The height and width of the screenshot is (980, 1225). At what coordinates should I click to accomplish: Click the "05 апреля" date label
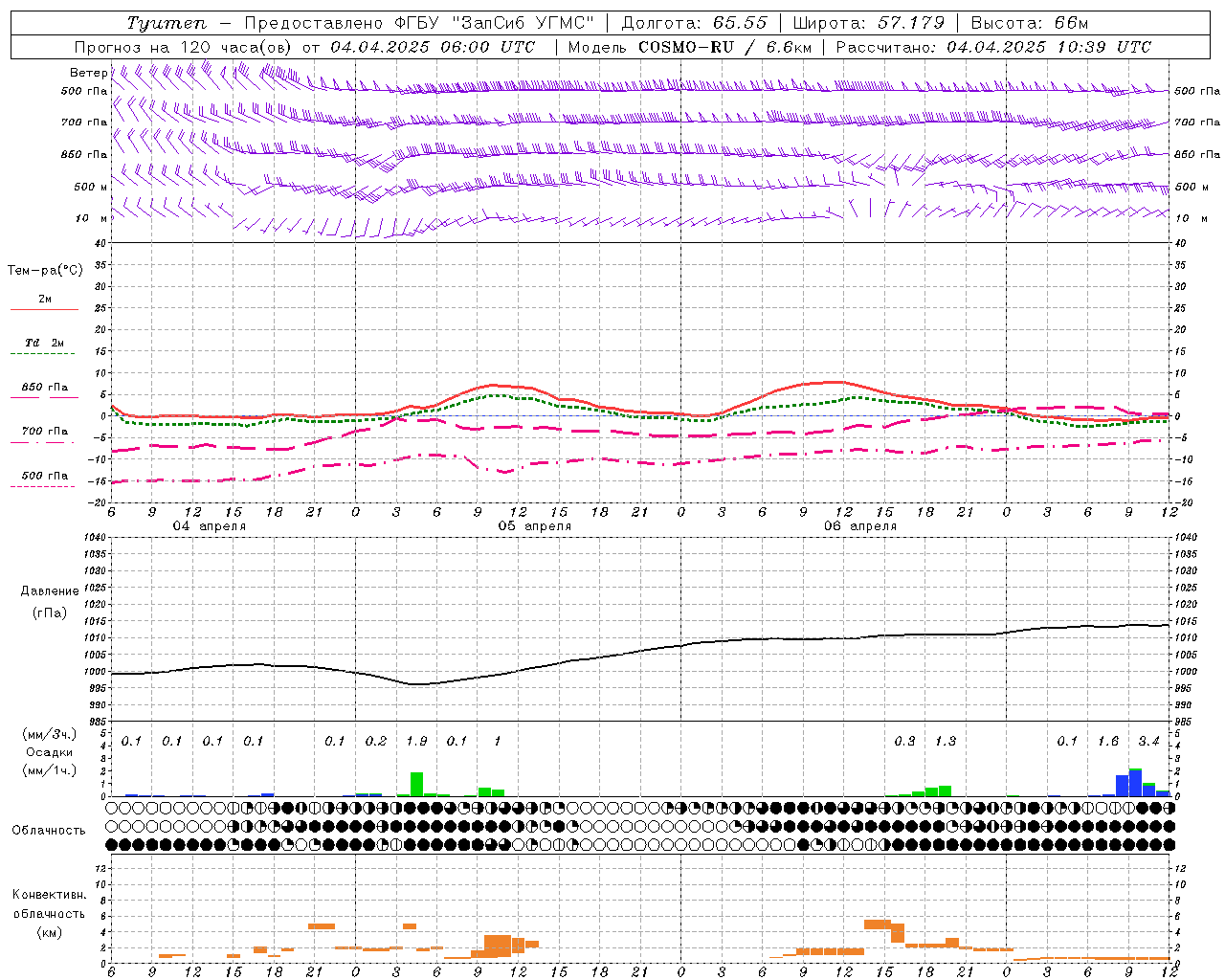click(x=534, y=526)
